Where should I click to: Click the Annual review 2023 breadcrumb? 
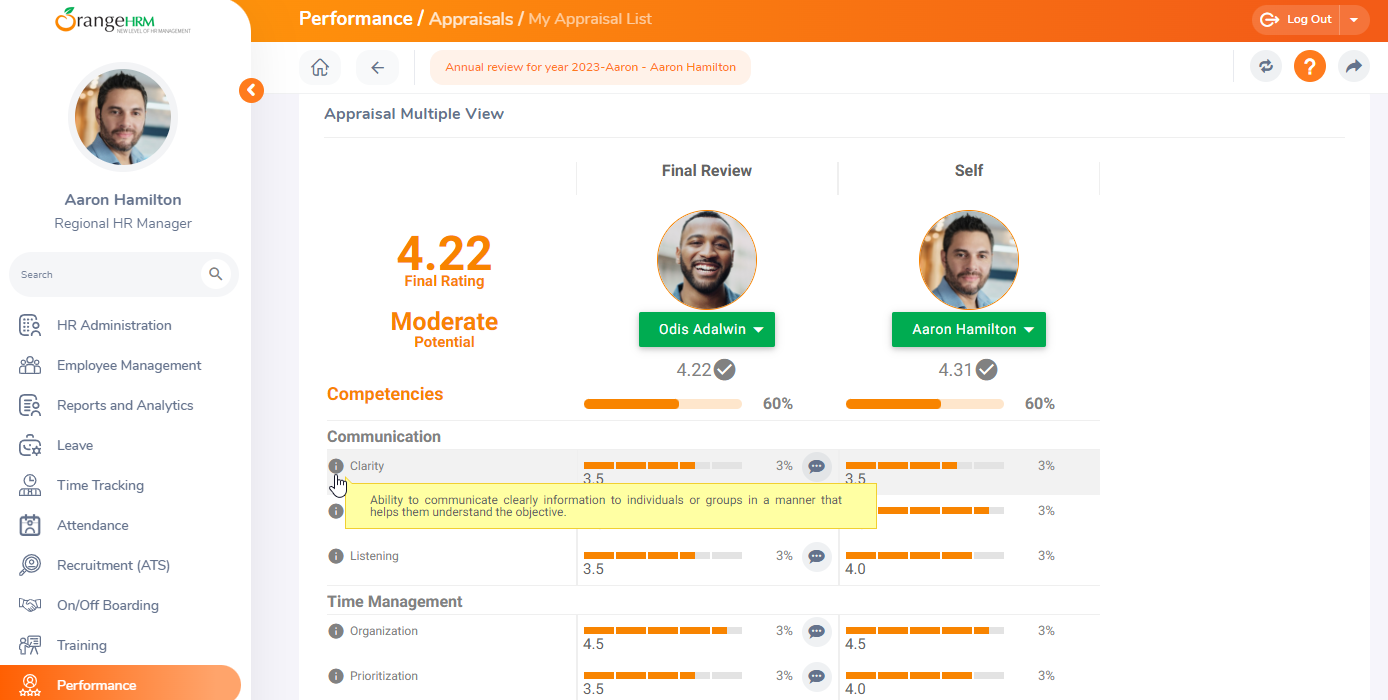click(x=590, y=68)
